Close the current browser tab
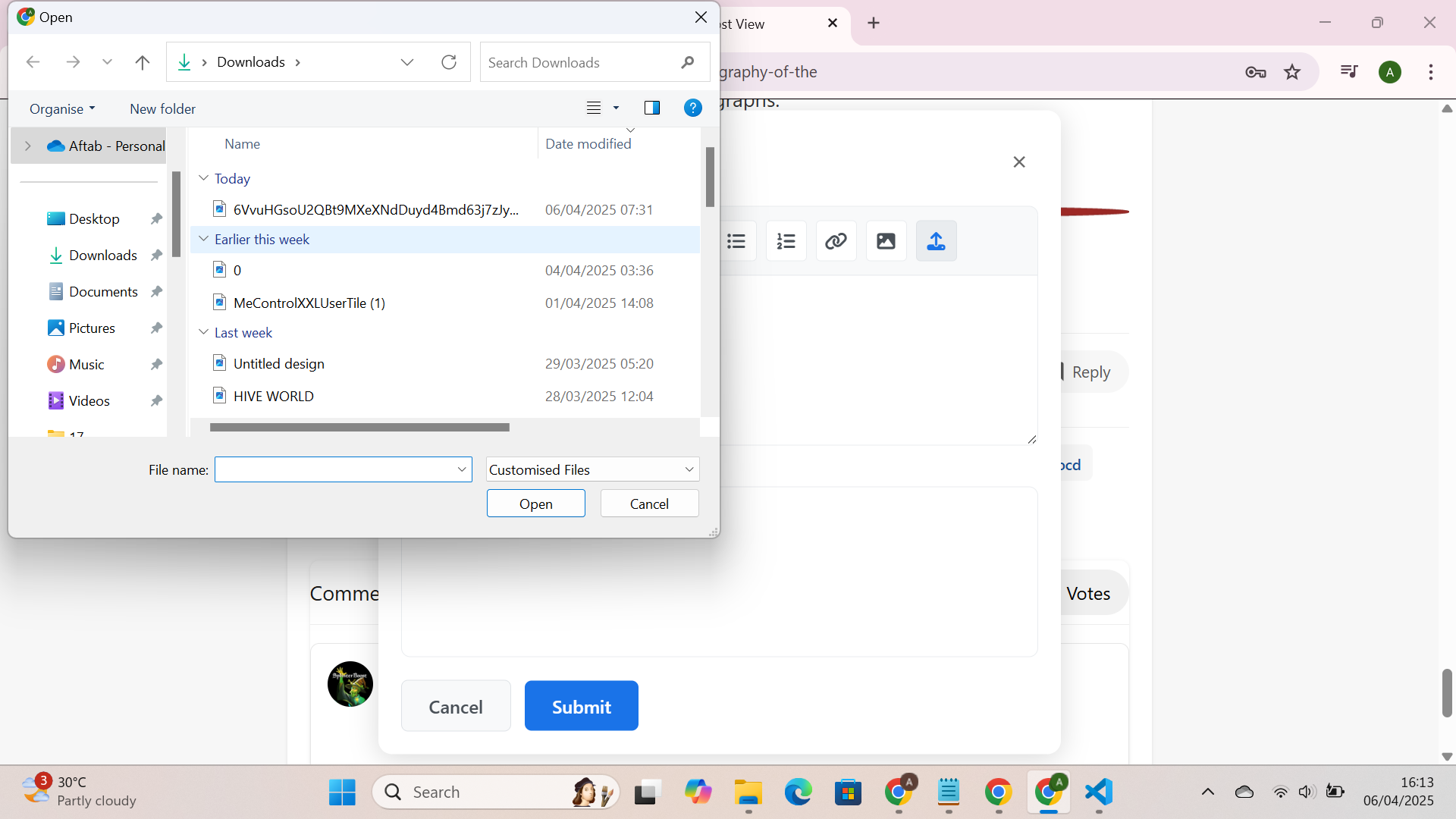The image size is (1456, 819). click(833, 23)
